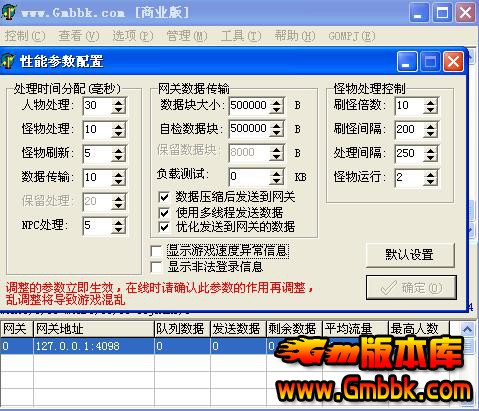The width and height of the screenshot is (479, 411).
Task: Open the 控制(C) menu
Action: pyautogui.click(x=25, y=36)
